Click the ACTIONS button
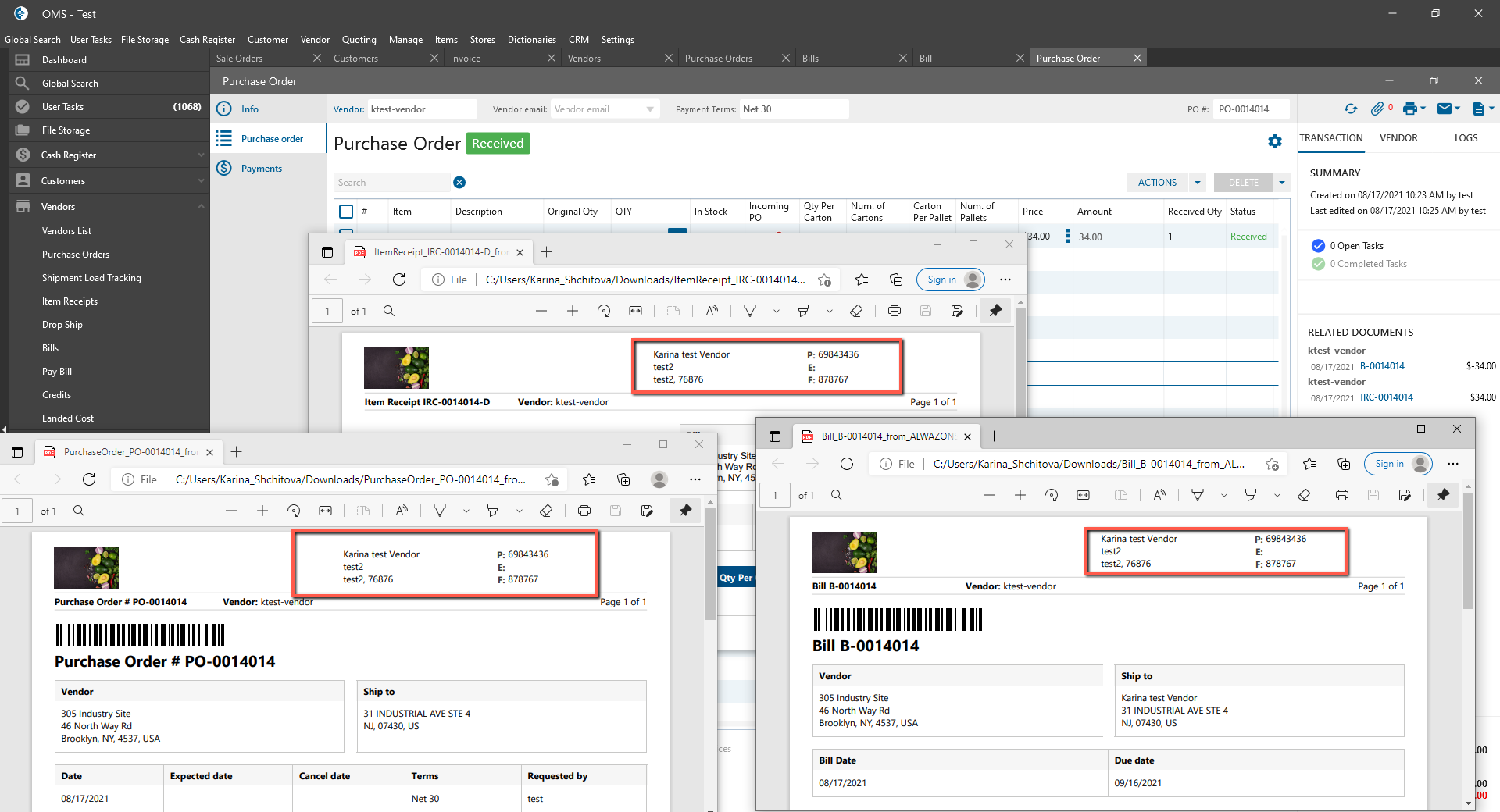The height and width of the screenshot is (812, 1500). [x=1157, y=183]
